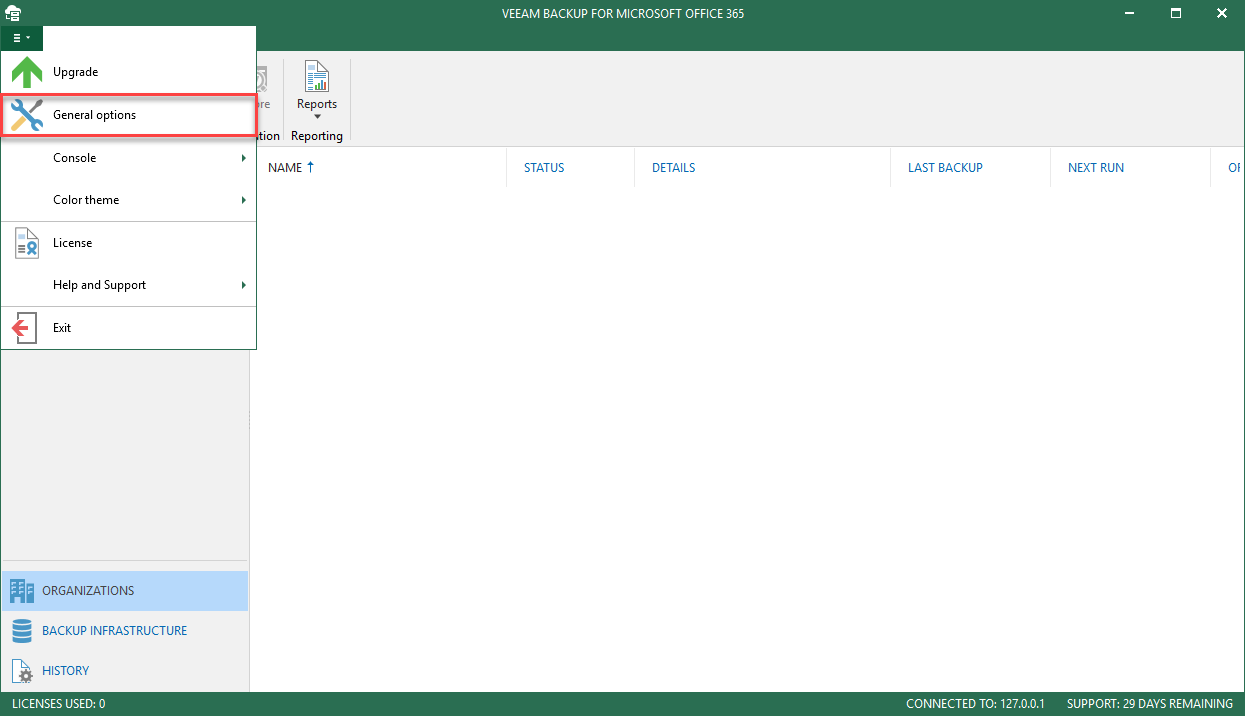Minimize the Veeam Backup window
This screenshot has width=1245, height=716.
[x=1130, y=13]
